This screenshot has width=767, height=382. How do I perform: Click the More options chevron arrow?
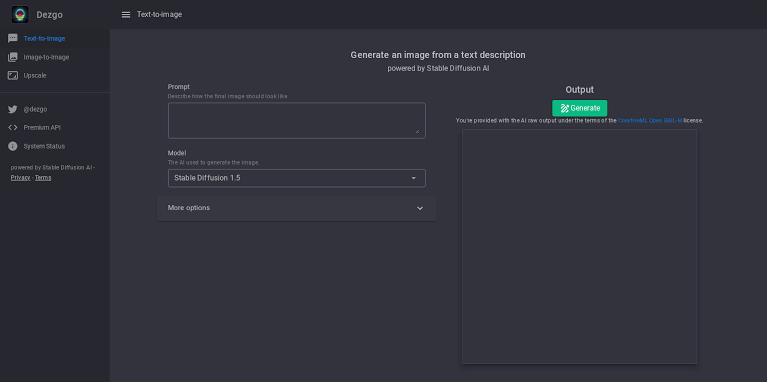(420, 208)
